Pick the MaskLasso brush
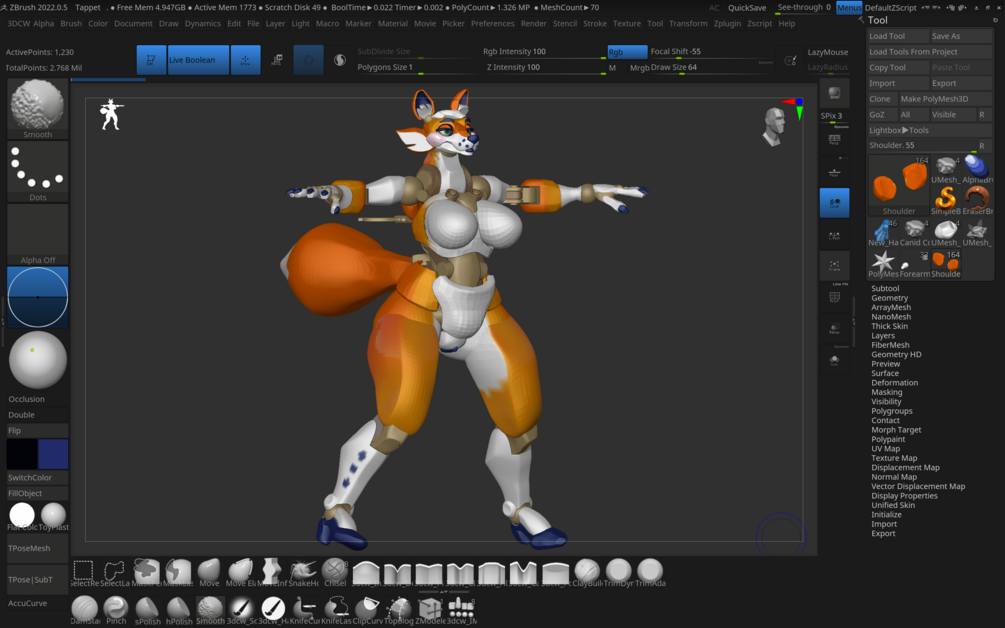The width and height of the screenshot is (1005, 628). (x=178, y=572)
